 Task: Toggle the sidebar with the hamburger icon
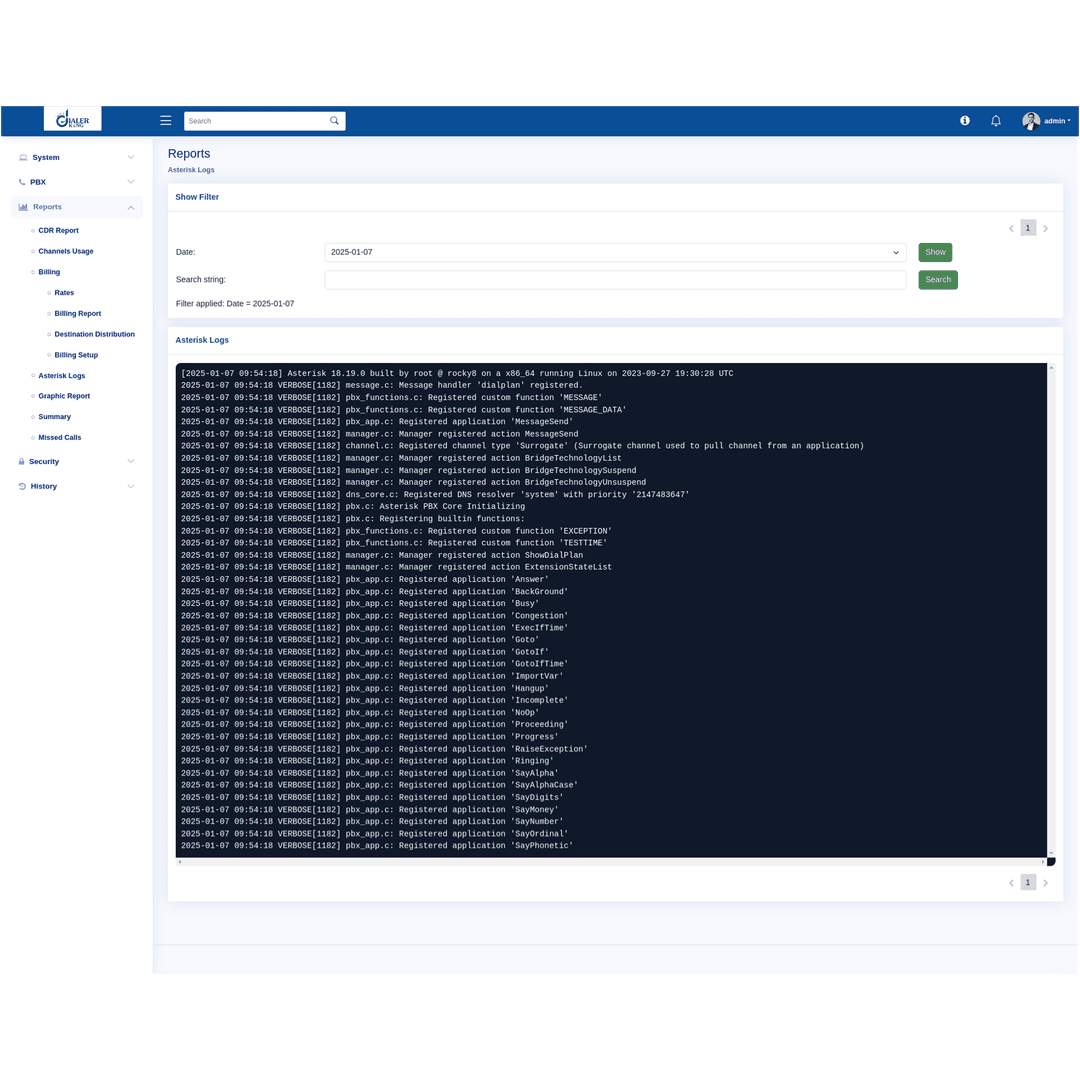click(x=165, y=120)
